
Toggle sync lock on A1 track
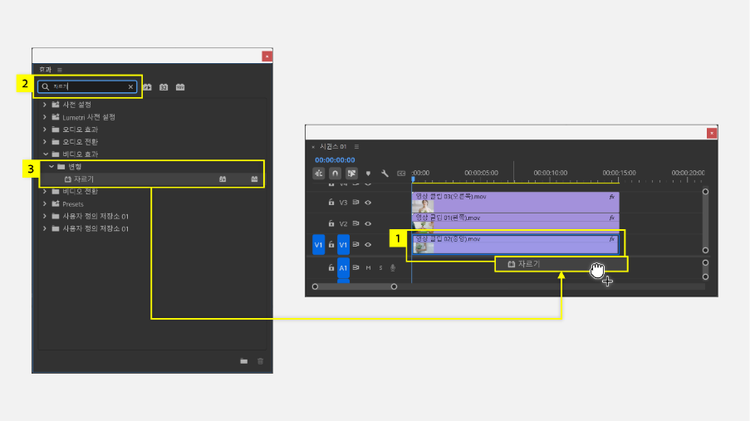tap(355, 268)
